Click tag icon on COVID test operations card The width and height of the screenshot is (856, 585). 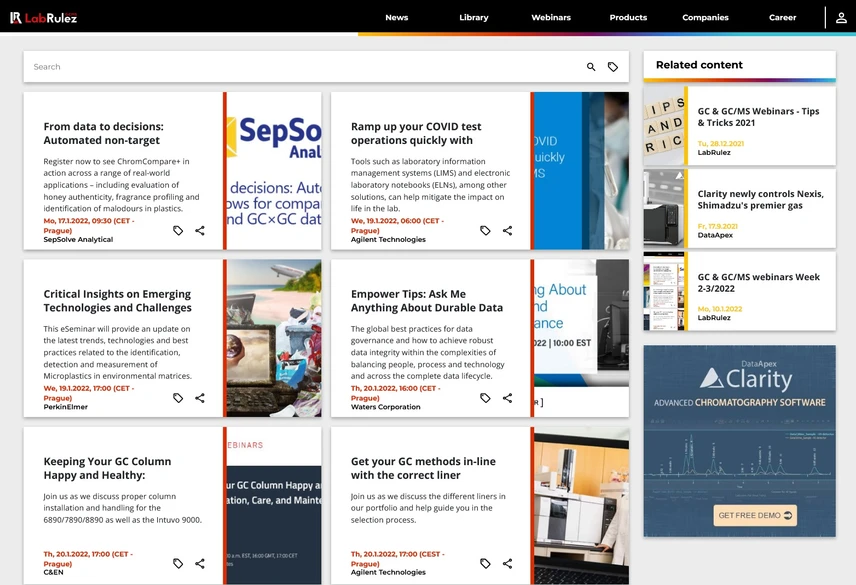pyautogui.click(x=485, y=230)
